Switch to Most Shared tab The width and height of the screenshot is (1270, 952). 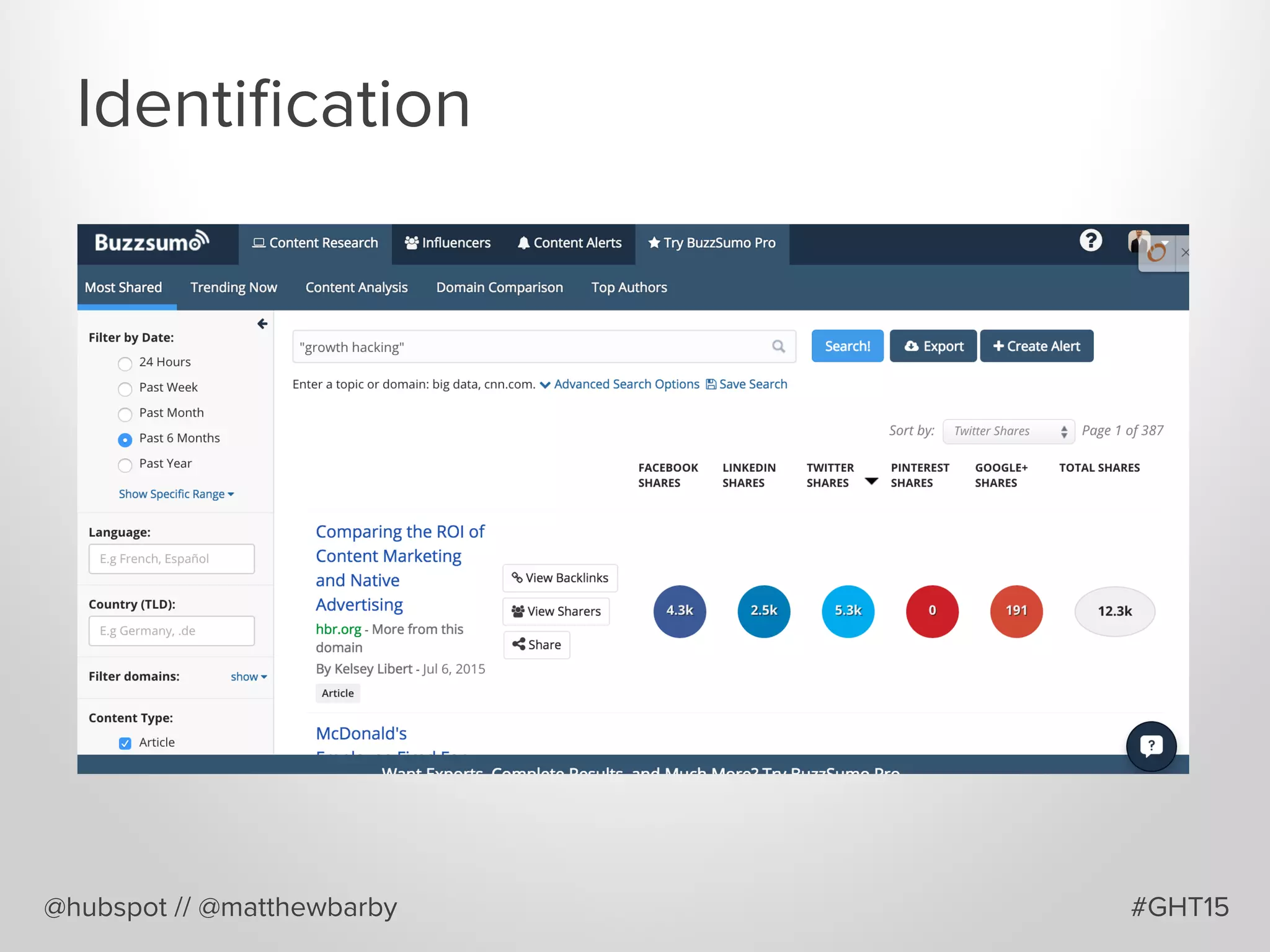pos(123,288)
